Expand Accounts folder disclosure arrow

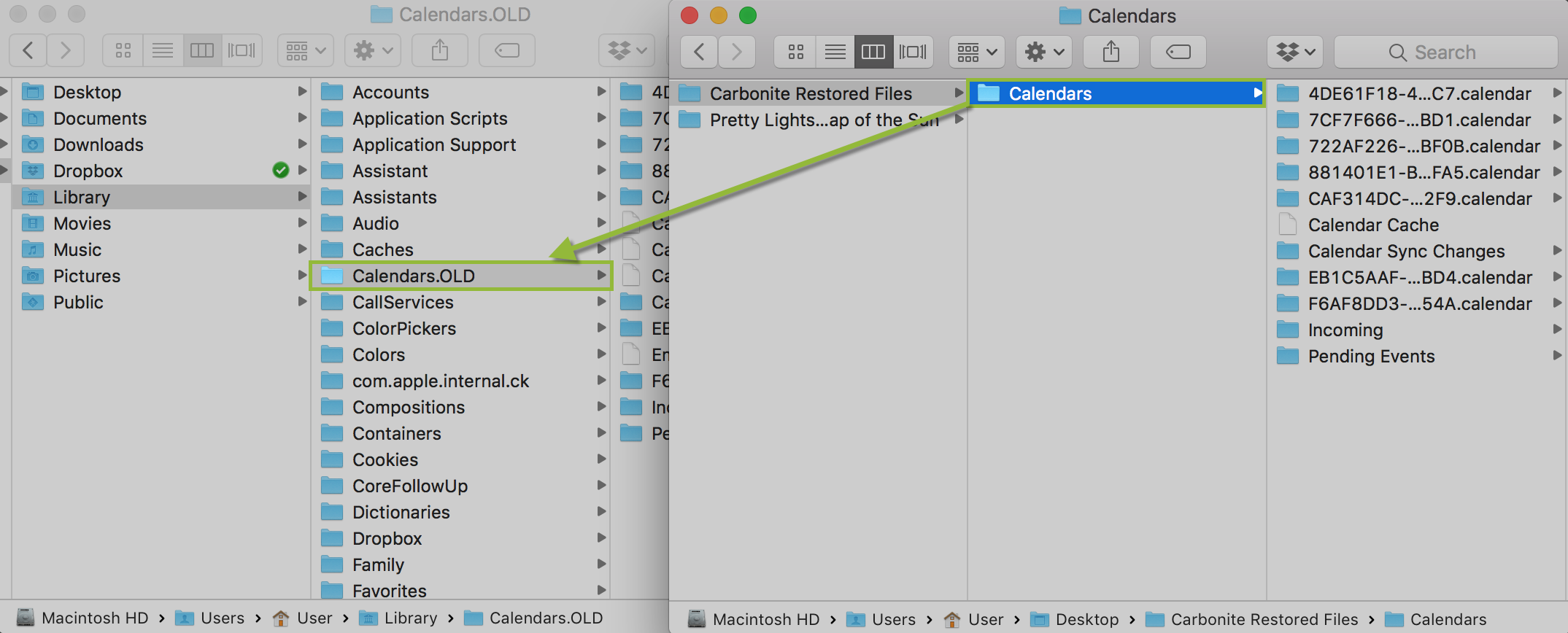601,92
